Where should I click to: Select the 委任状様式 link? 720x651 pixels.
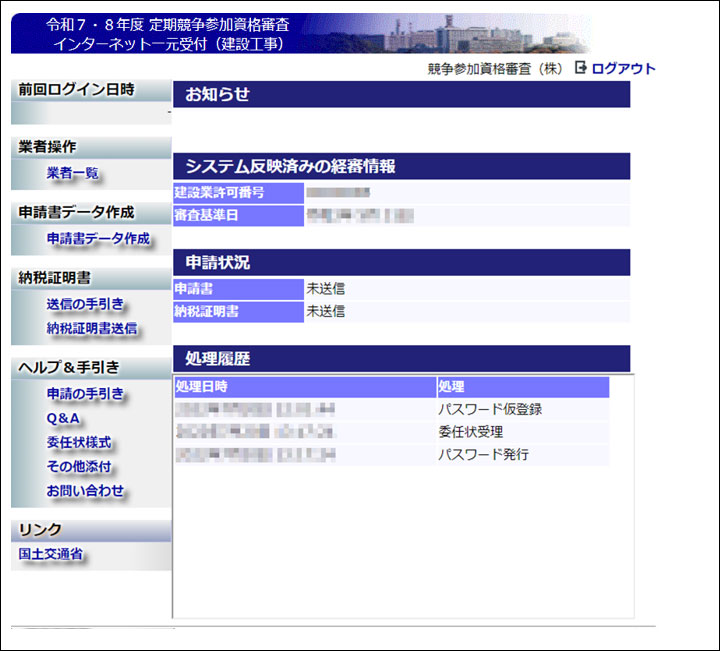click(x=79, y=442)
